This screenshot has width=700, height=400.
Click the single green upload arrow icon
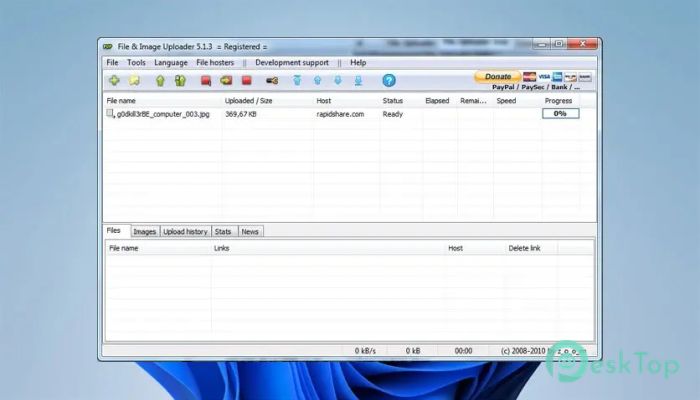160,81
